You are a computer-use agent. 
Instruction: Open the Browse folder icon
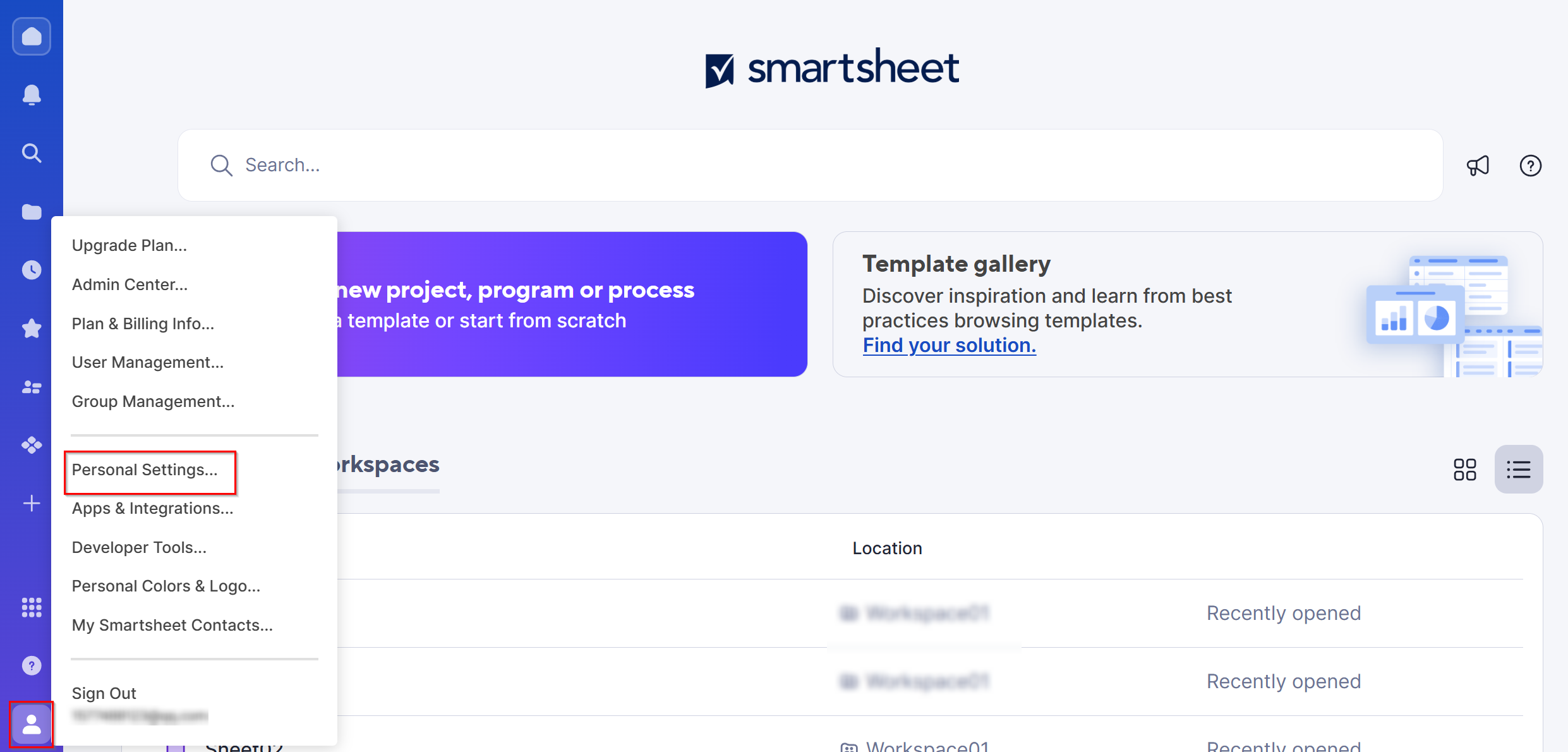click(31, 212)
